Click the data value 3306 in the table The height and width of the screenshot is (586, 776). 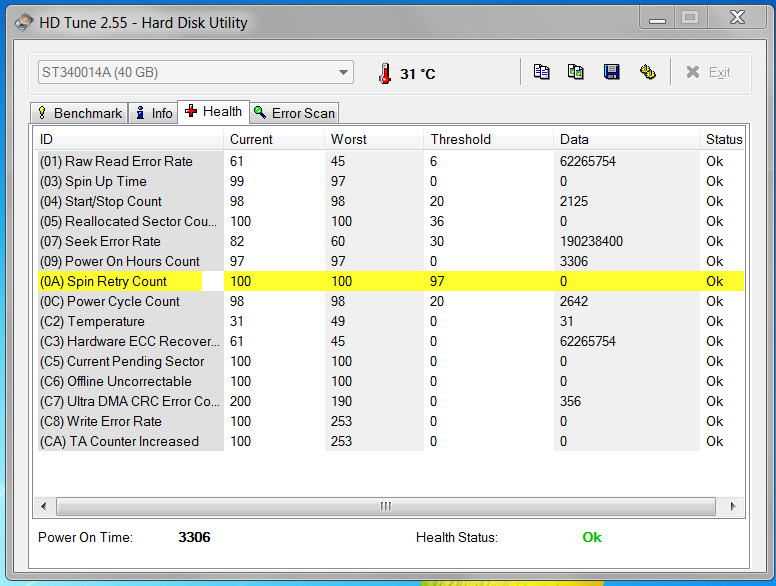[x=574, y=261]
